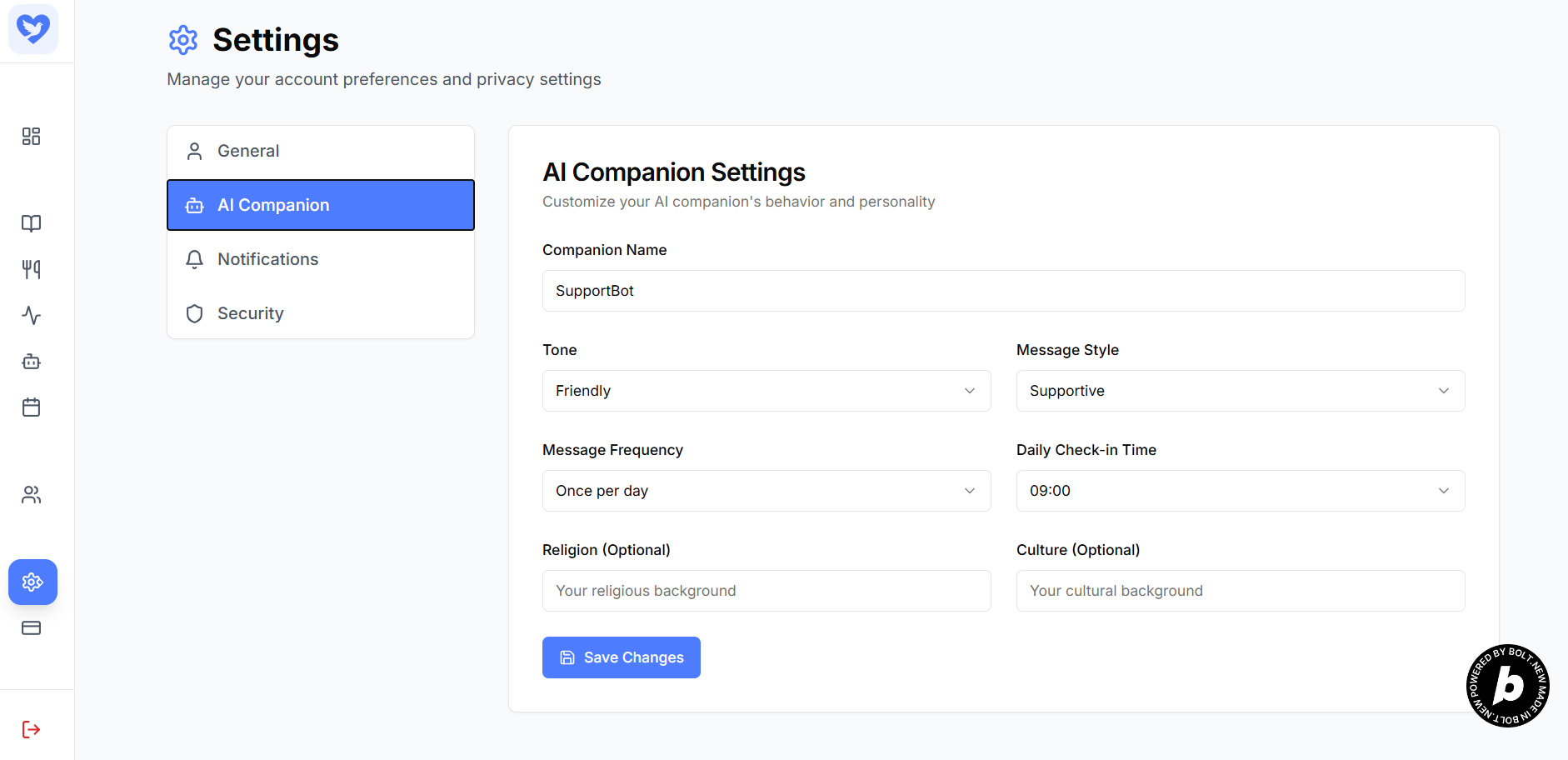Viewport: 1568px width, 760px height.
Task: Click the red logout icon
Action: pos(32,730)
